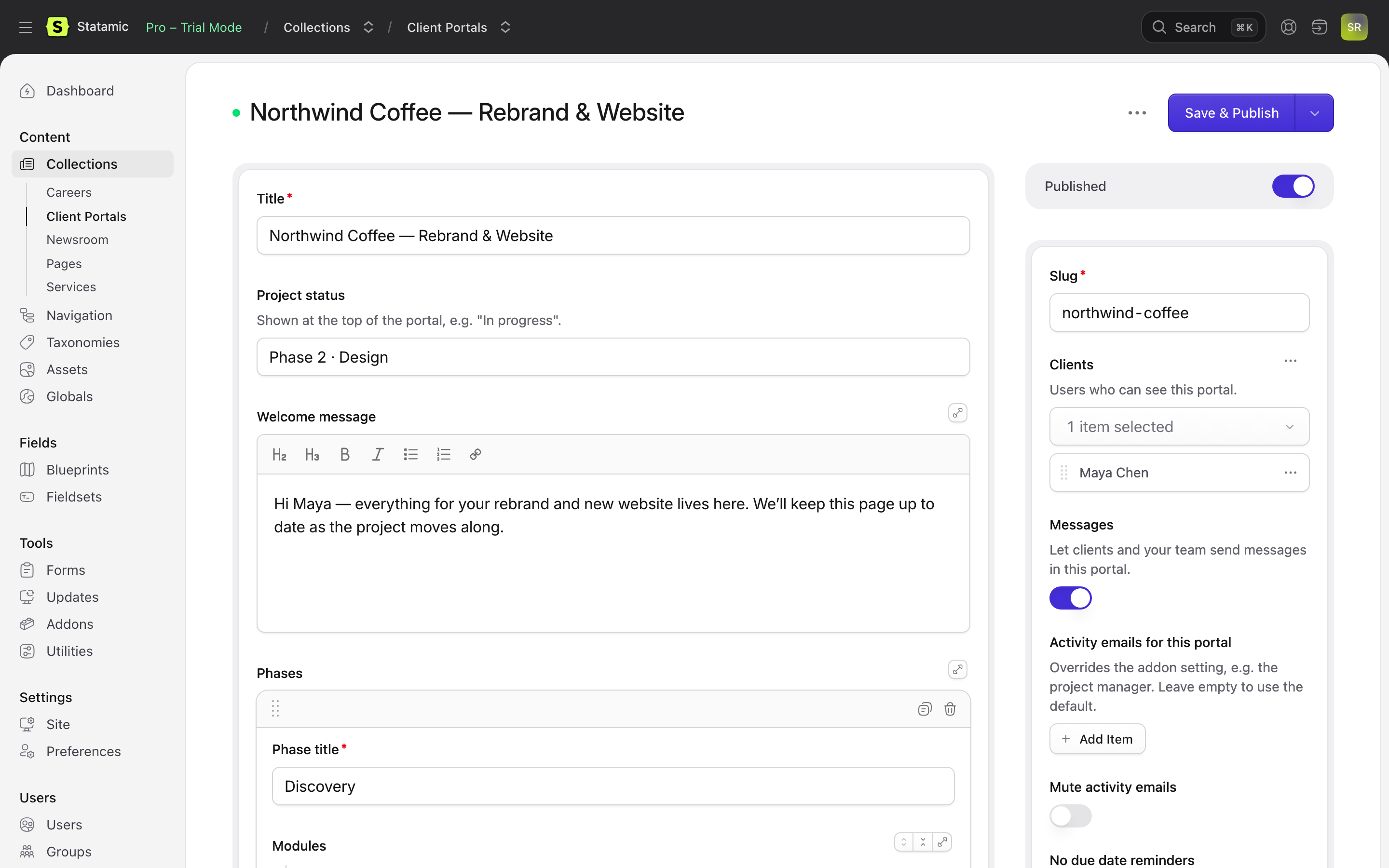
Task: Open the Save & Publish dropdown arrow
Action: point(1314,113)
